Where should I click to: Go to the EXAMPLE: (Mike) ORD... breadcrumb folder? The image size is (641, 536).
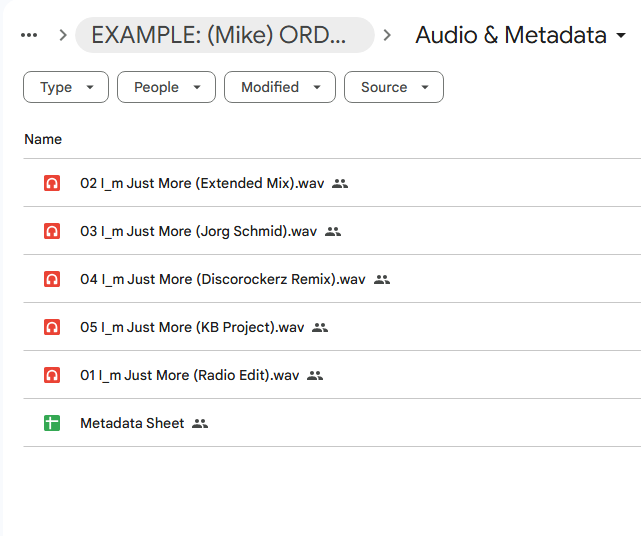[224, 35]
